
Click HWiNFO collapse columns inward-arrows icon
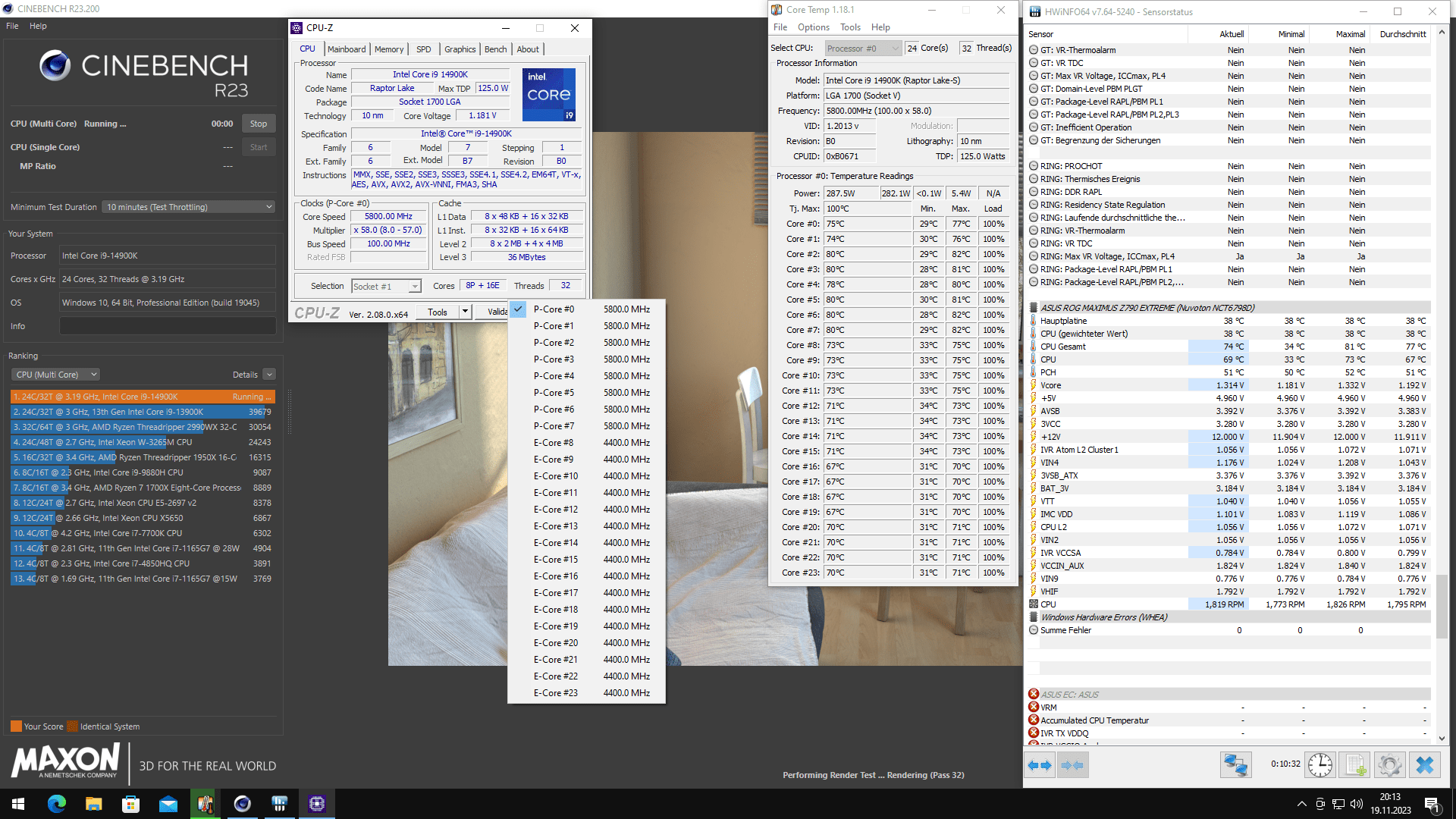tap(1072, 765)
